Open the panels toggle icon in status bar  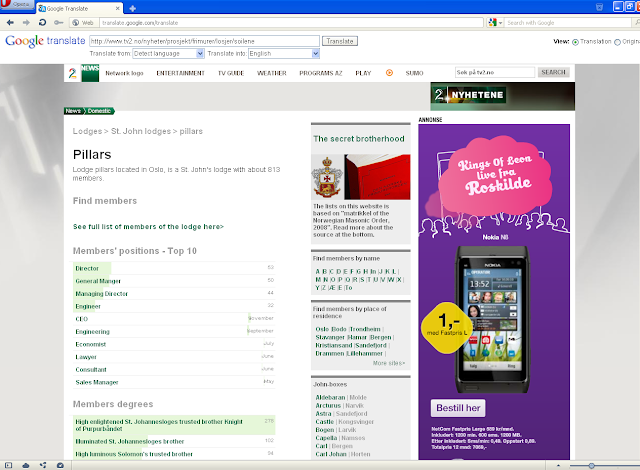(9, 465)
